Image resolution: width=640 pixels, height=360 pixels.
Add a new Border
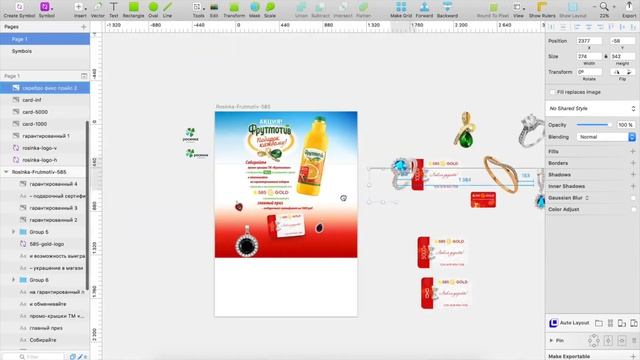click(x=633, y=163)
